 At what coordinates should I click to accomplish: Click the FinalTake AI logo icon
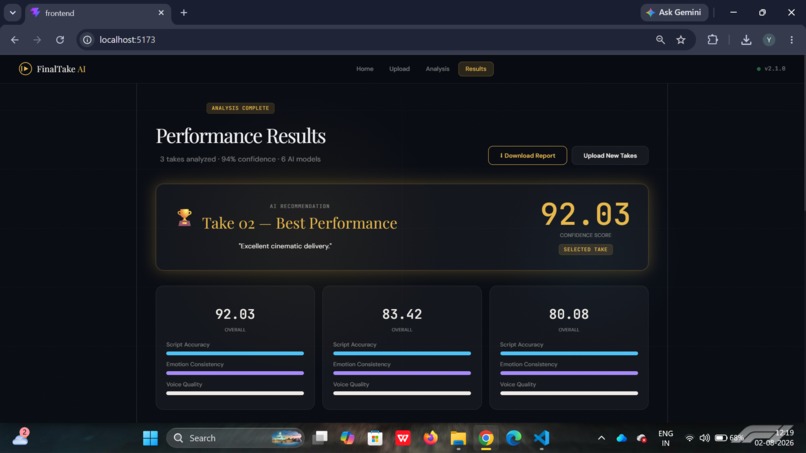(25, 68)
